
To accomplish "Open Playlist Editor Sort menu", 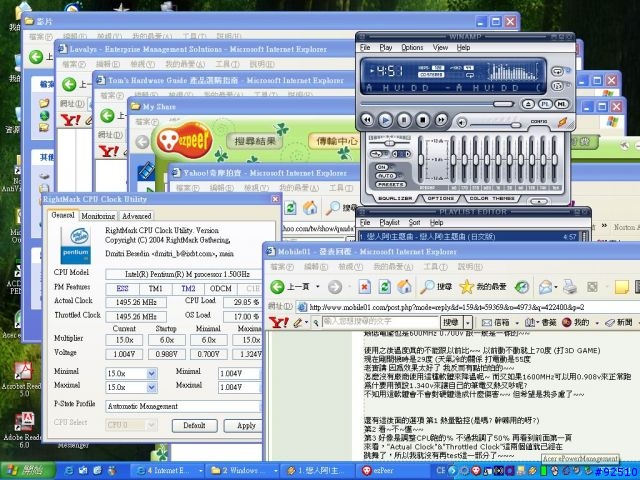I will 414,223.
